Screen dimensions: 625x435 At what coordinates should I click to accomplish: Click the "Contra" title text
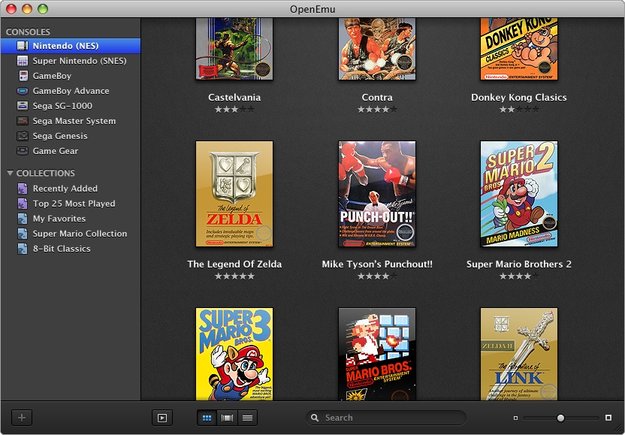click(377, 97)
